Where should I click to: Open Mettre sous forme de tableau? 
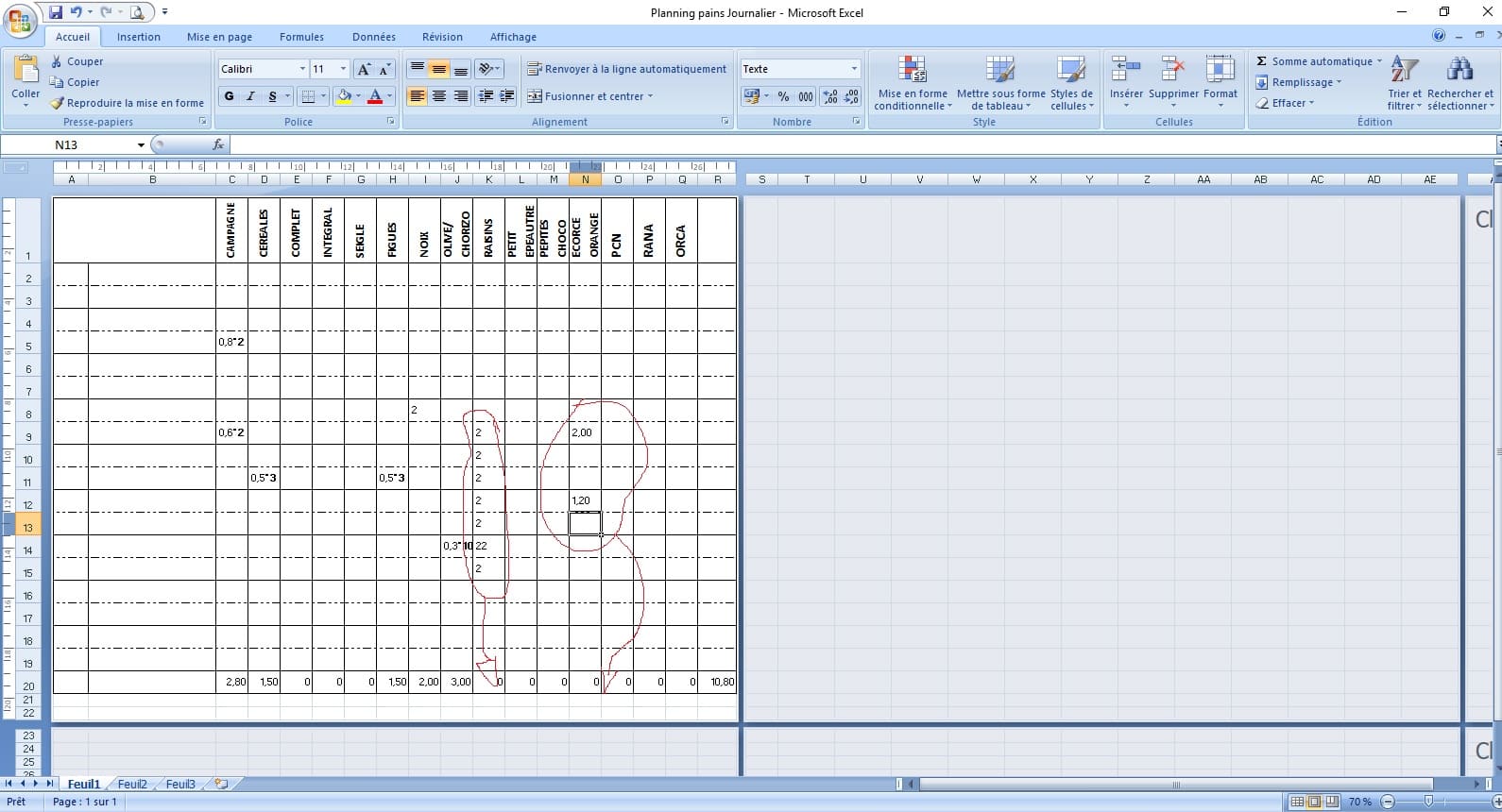(x=1000, y=83)
